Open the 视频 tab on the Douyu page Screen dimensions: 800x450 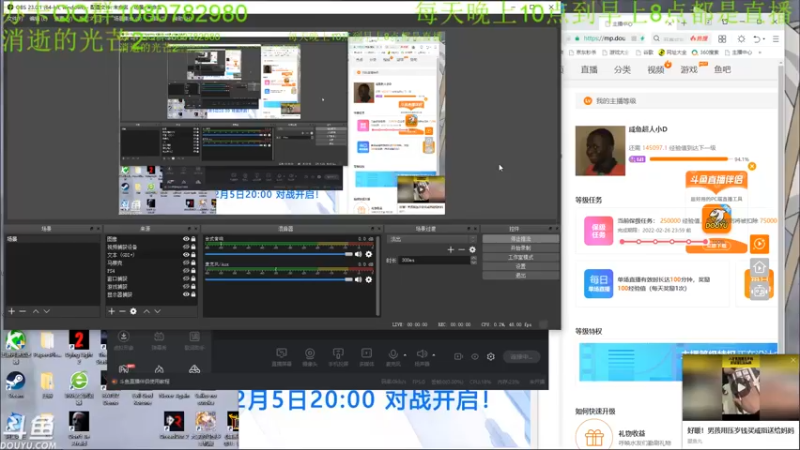tap(656, 70)
